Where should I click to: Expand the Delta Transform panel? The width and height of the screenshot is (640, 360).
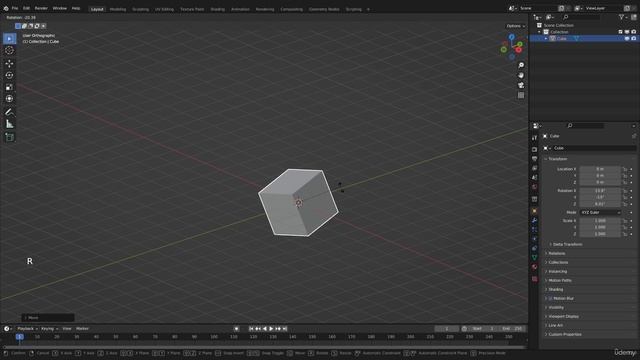coord(567,244)
